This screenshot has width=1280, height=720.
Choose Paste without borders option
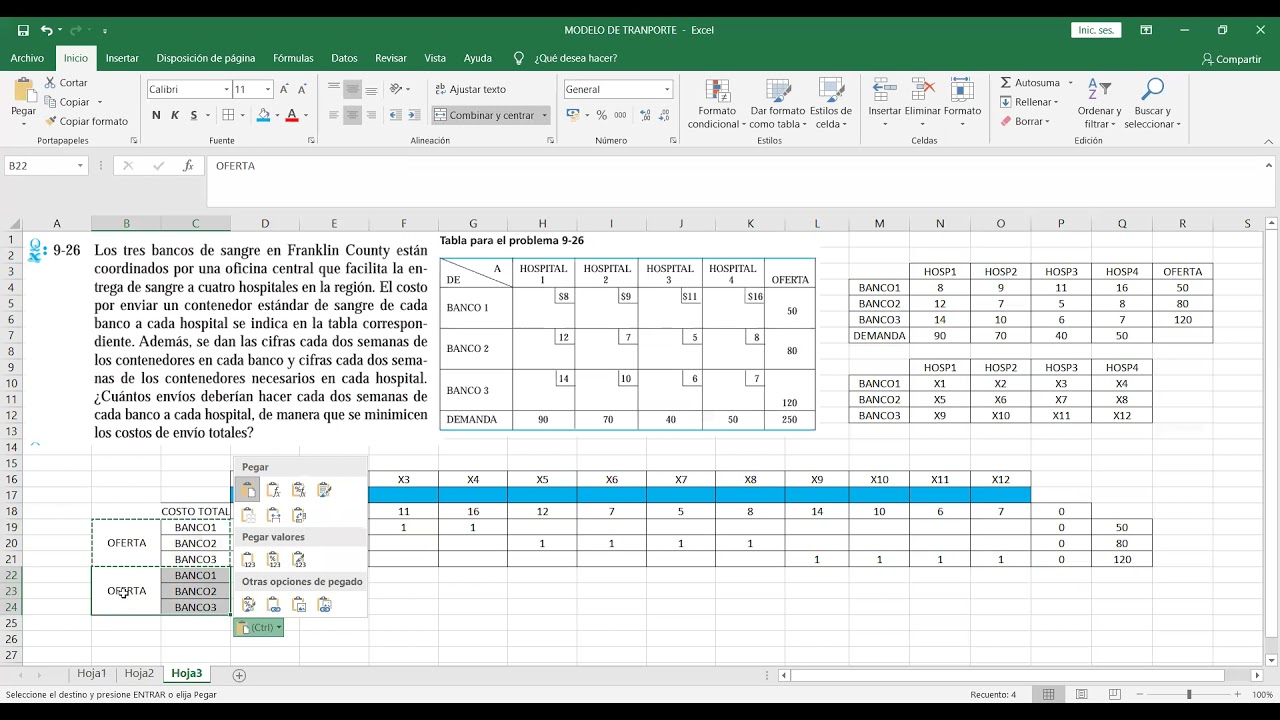pos(248,515)
